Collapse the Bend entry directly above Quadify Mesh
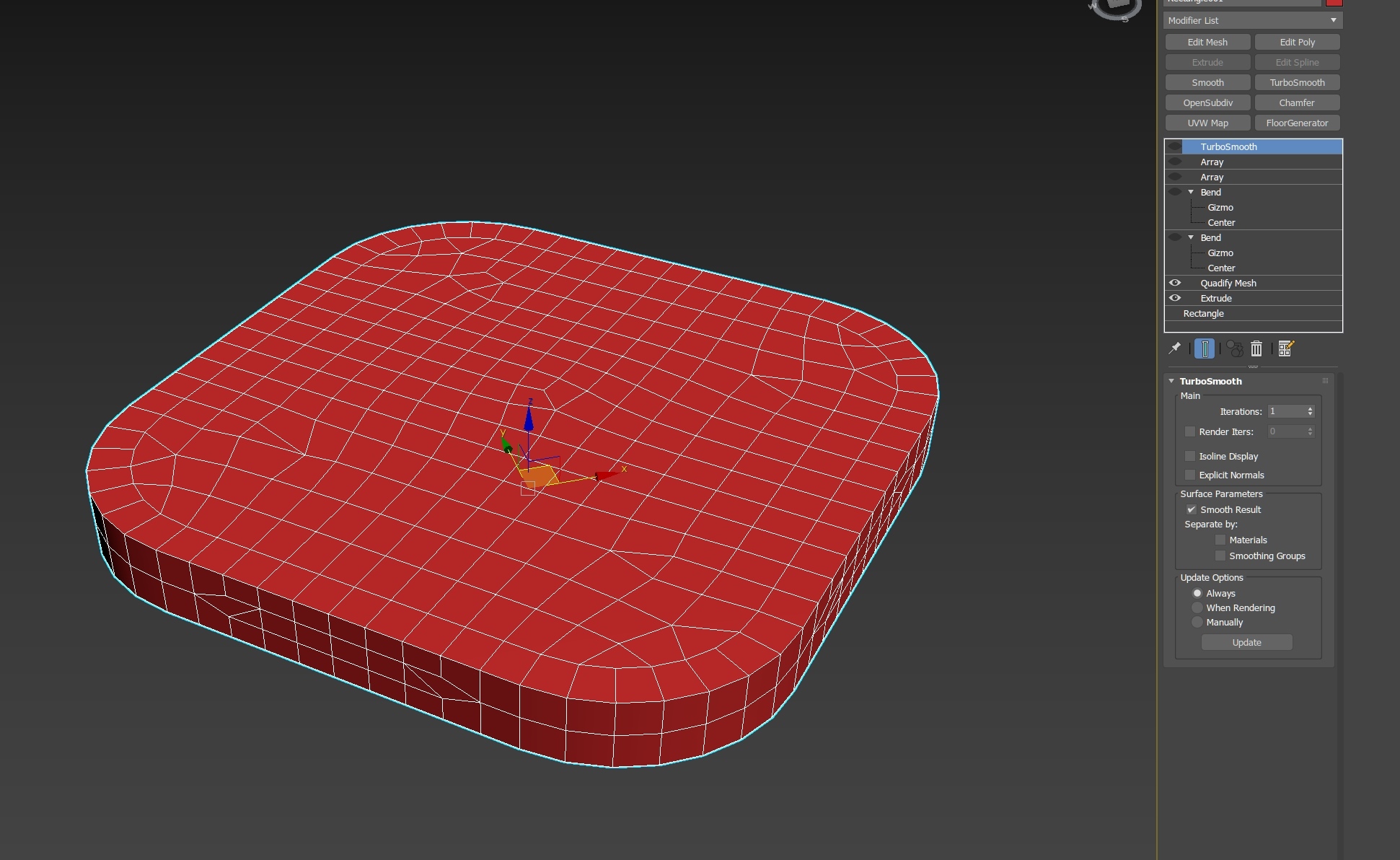The image size is (1400, 860). pos(1191,237)
